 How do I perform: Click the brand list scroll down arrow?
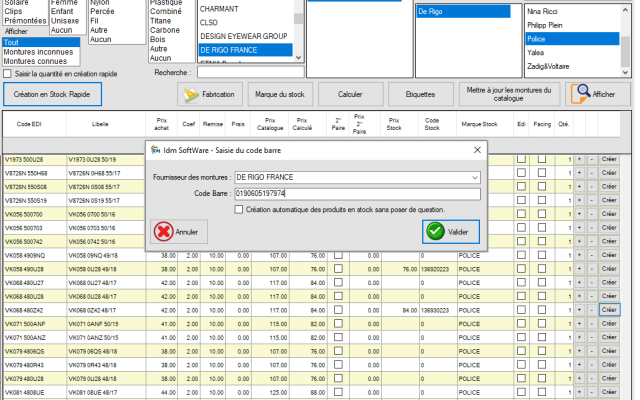(625, 72)
